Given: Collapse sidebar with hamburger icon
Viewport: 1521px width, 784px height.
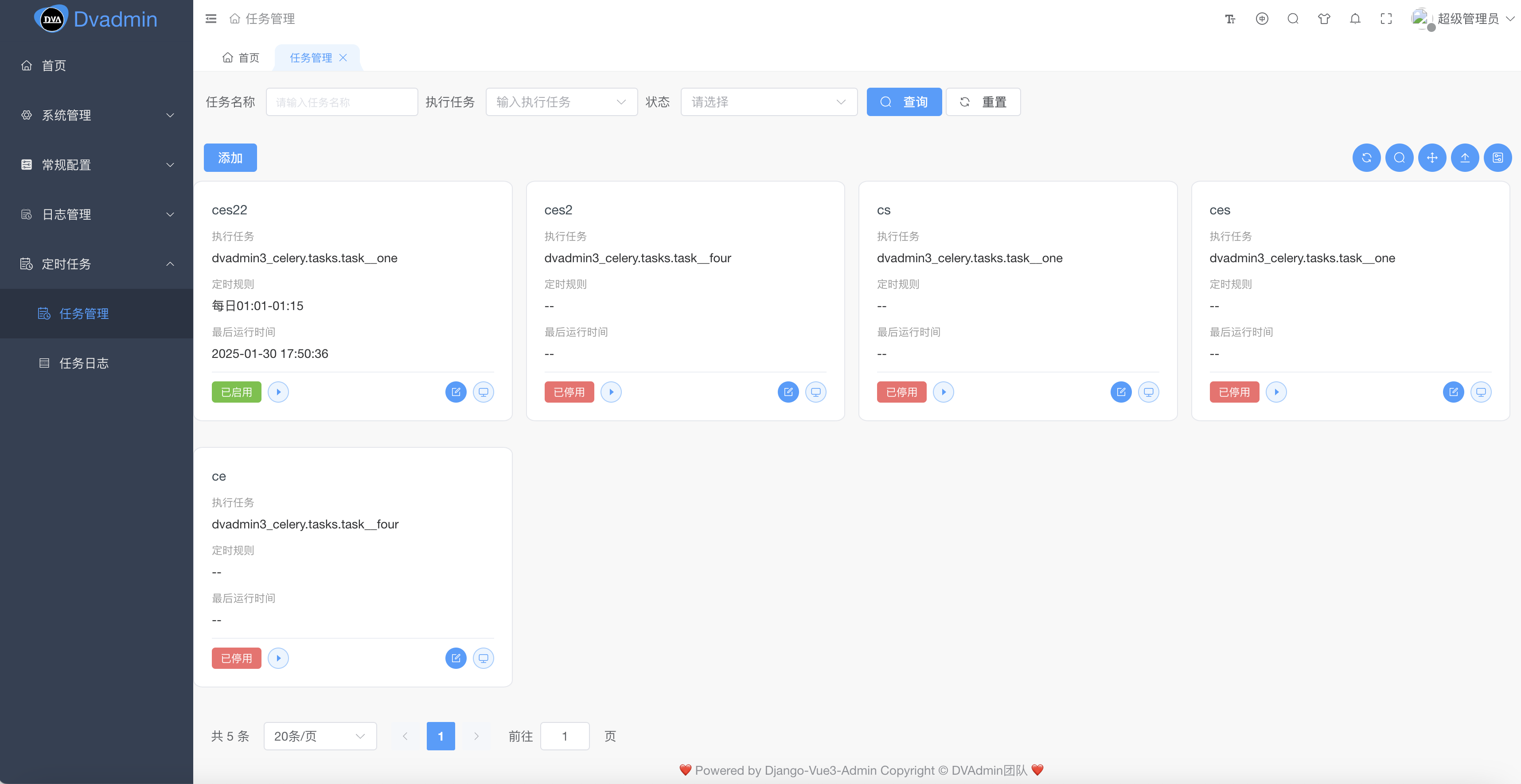Looking at the screenshot, I should 211,19.
